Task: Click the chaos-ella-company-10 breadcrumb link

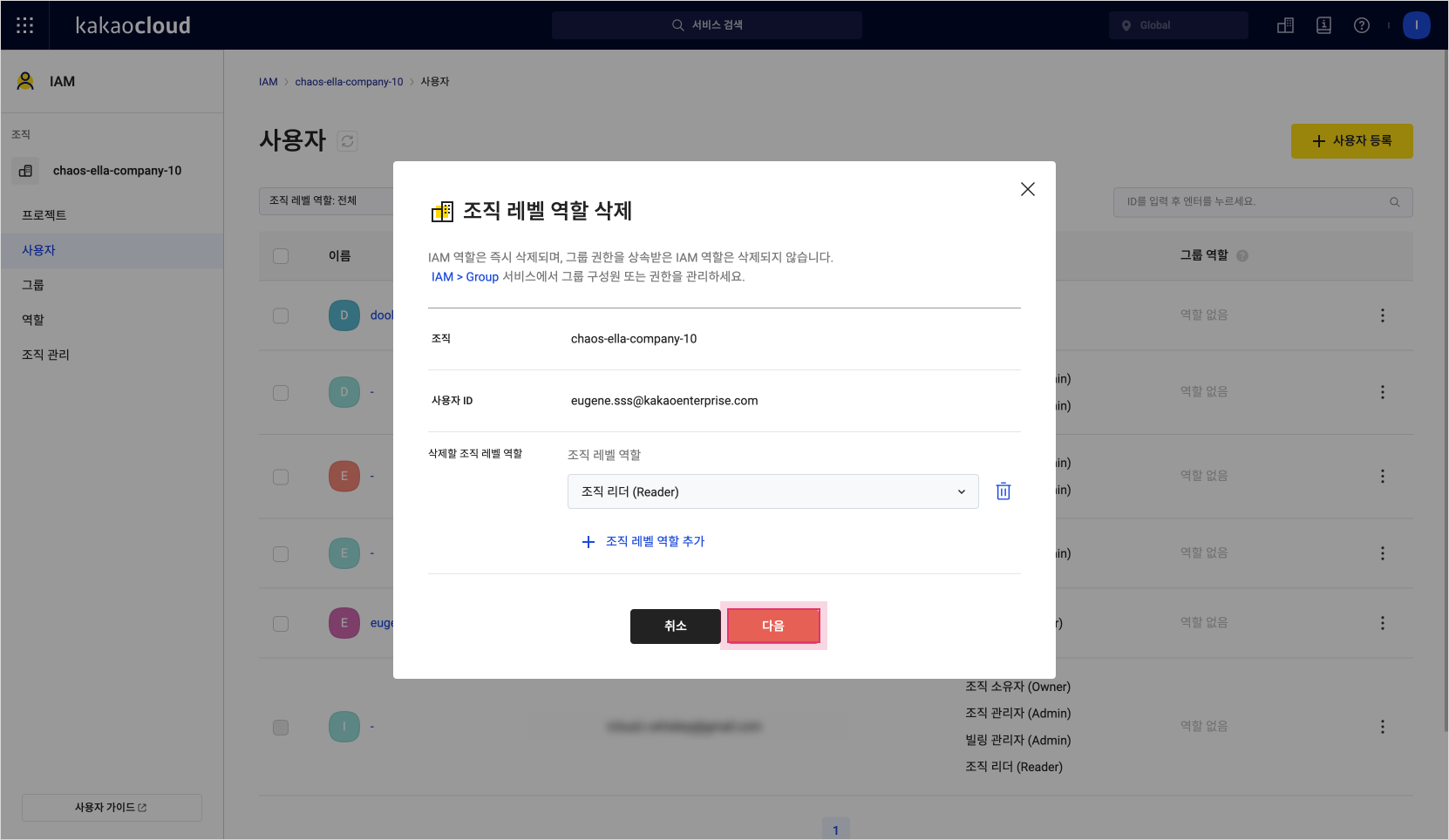Action: (x=349, y=82)
